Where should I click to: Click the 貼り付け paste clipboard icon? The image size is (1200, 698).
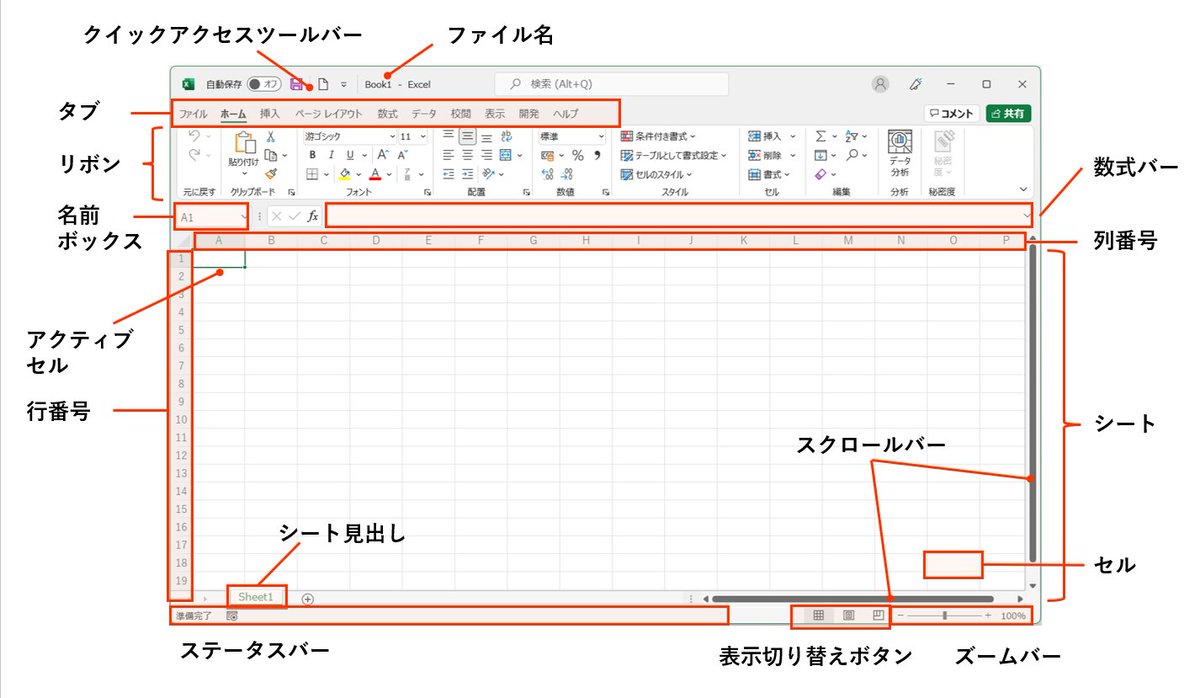[245, 143]
